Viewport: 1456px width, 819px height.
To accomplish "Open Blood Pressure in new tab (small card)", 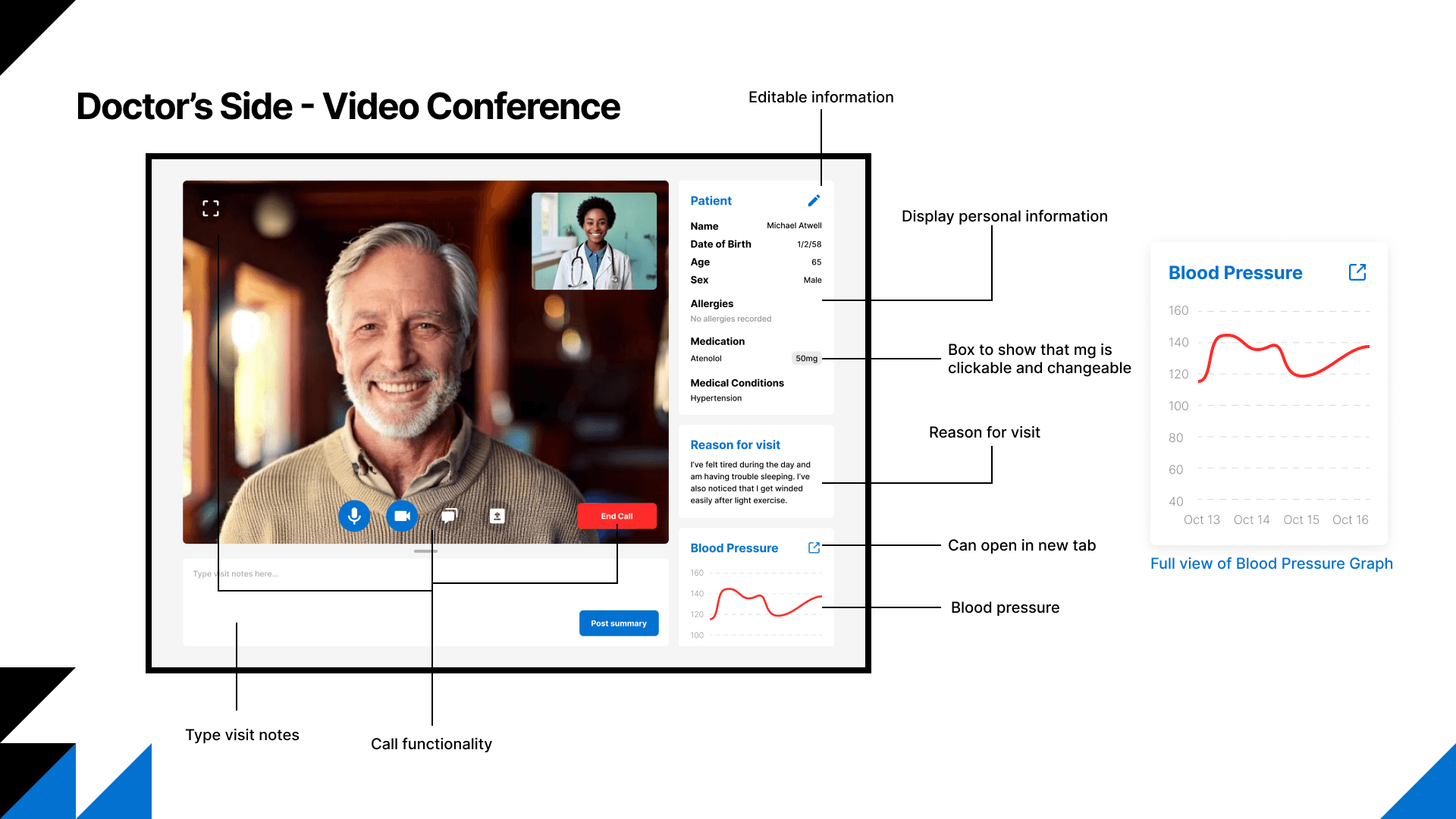I will coord(814,548).
